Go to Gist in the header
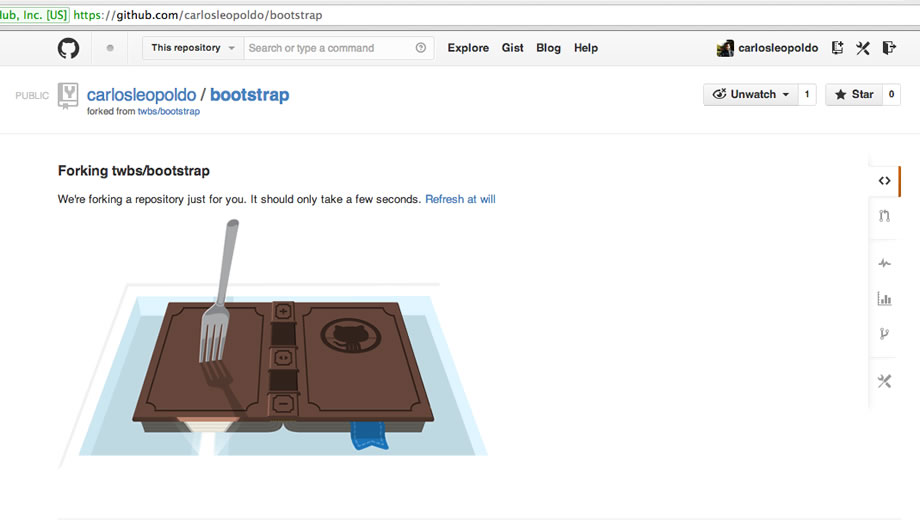 click(512, 48)
